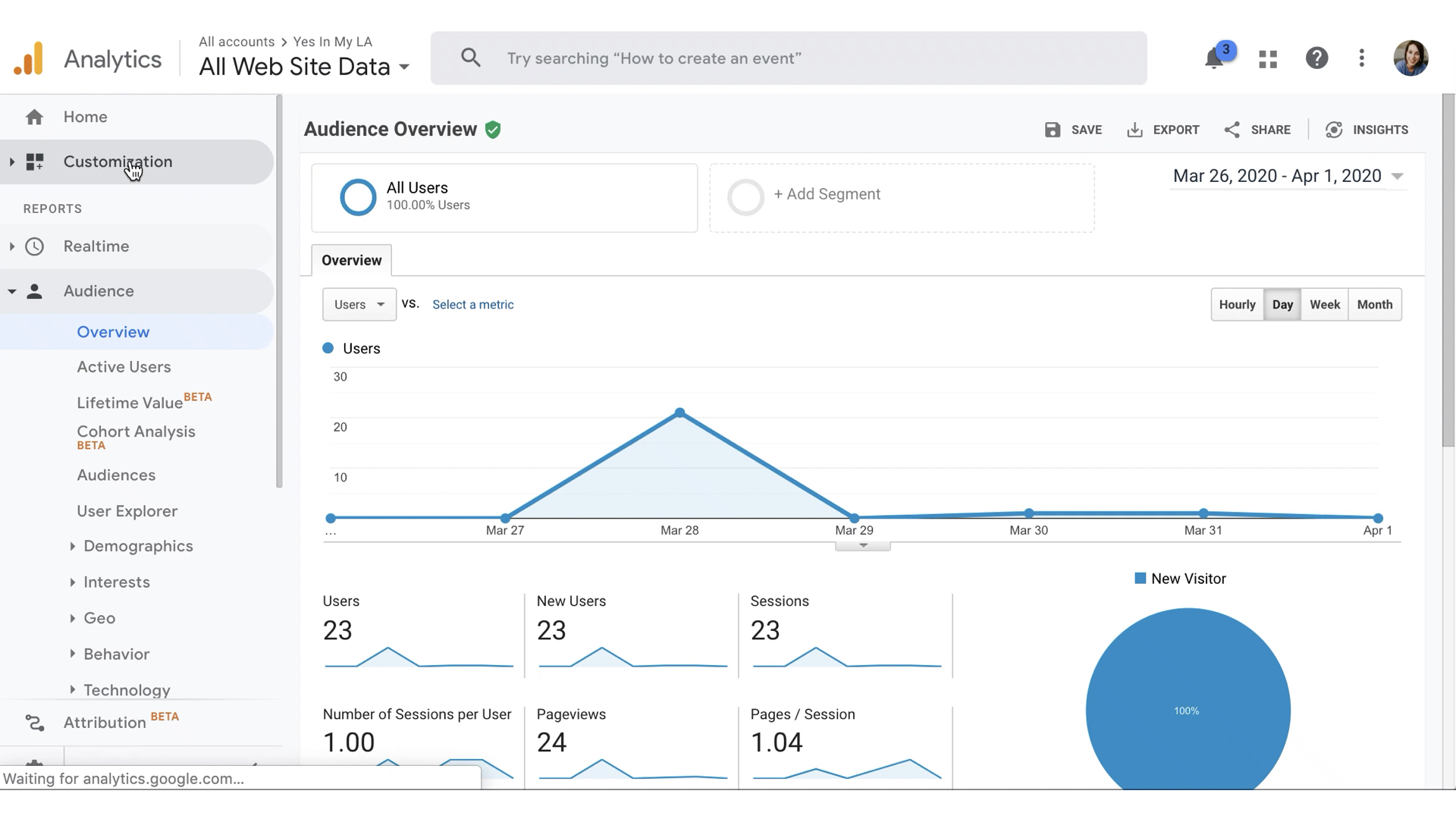
Task: Select the All Users segment circle
Action: click(357, 197)
